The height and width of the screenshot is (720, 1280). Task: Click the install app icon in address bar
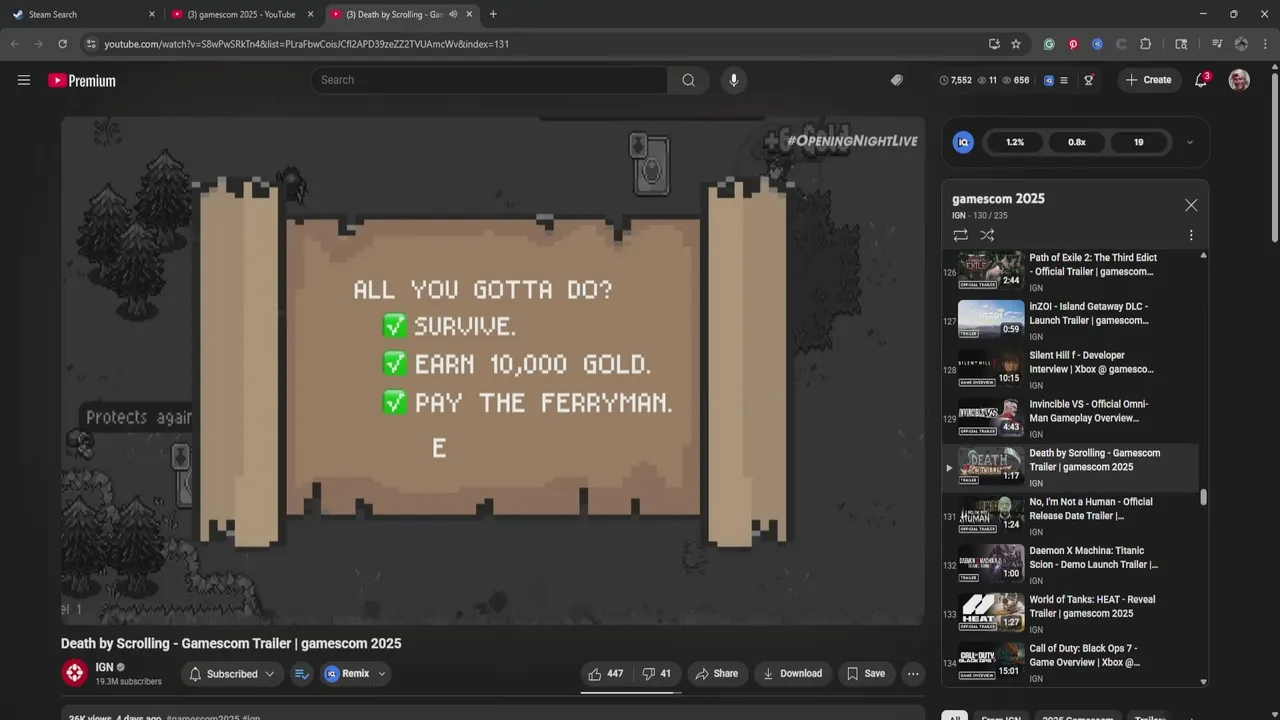(x=994, y=44)
